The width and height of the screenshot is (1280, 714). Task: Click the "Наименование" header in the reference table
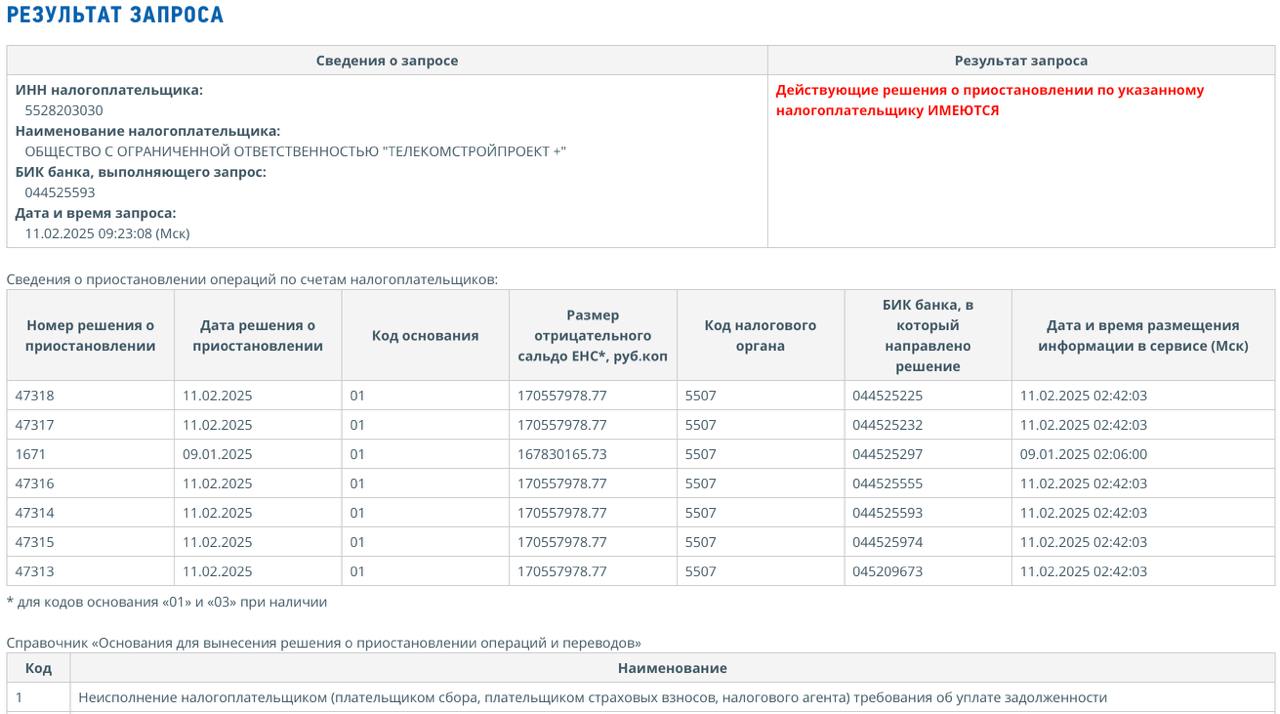point(672,668)
